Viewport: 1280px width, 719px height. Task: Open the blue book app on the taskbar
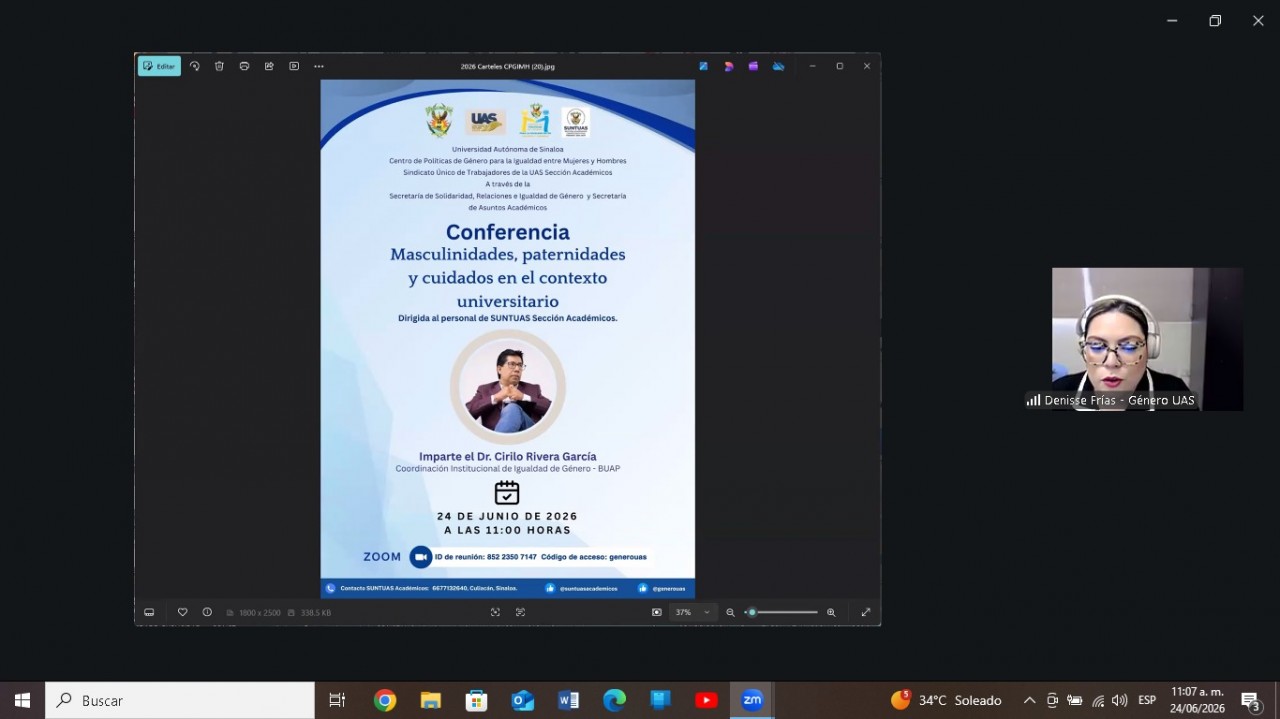(x=661, y=700)
